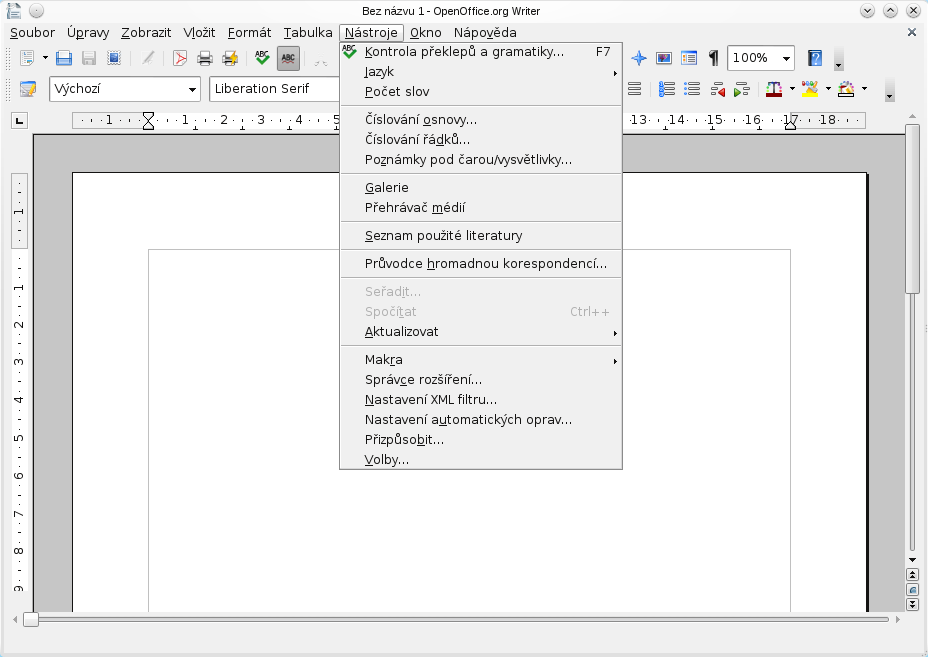Screen dimensions: 928x657
Task: Choose Číslování řádků menu entry
Action: click(481, 140)
